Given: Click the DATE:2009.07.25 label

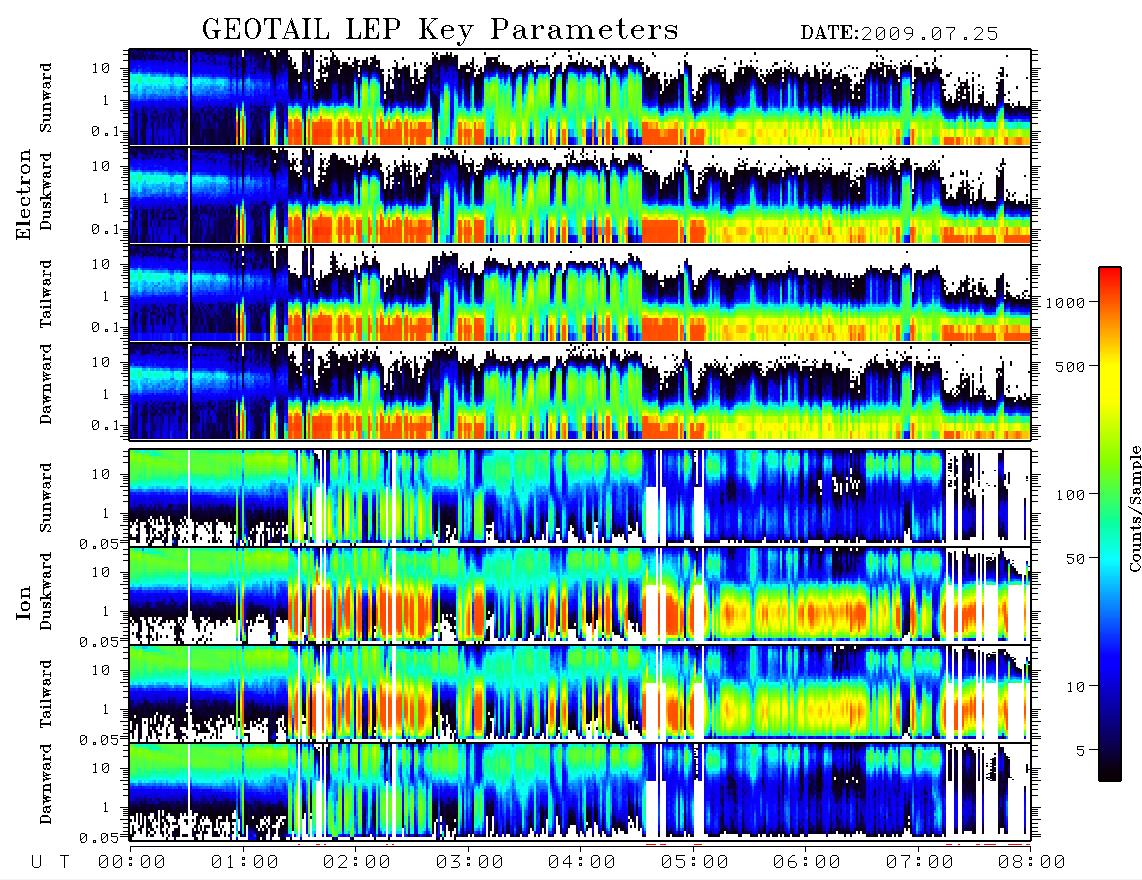Looking at the screenshot, I should (x=899, y=34).
